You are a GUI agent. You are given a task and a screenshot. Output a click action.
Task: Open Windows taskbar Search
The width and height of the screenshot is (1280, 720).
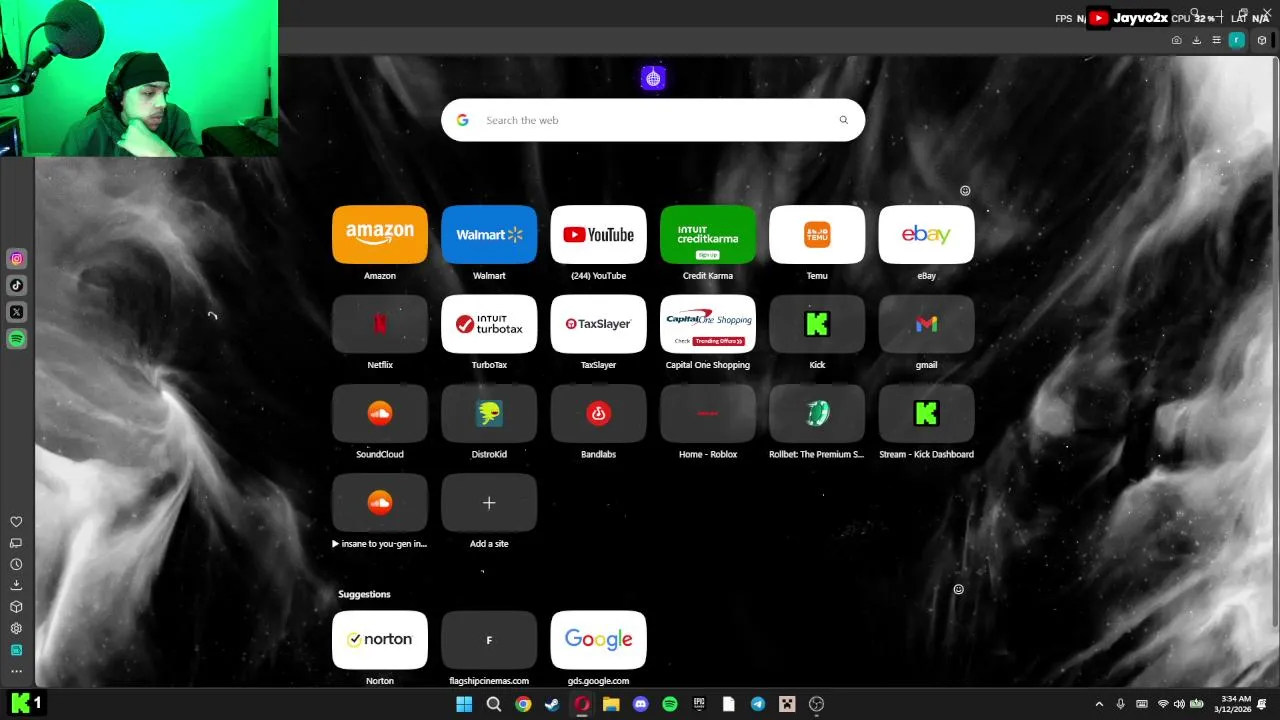[493, 704]
